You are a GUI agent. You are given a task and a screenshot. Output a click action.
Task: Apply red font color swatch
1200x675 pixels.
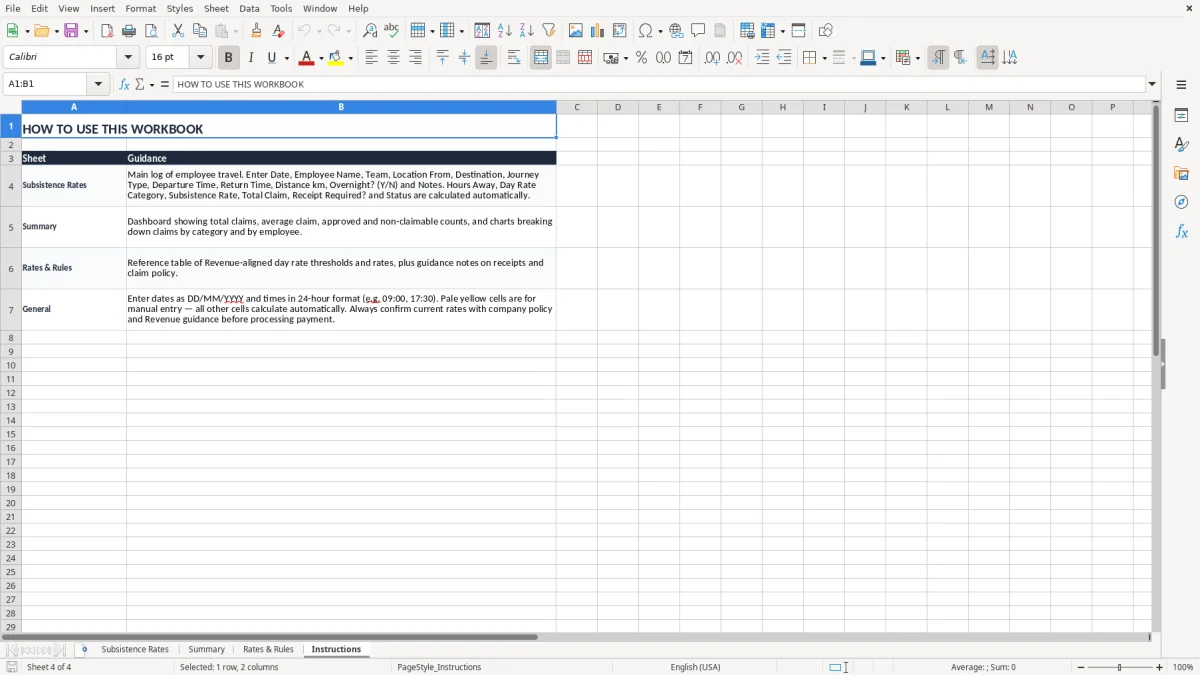307,58
